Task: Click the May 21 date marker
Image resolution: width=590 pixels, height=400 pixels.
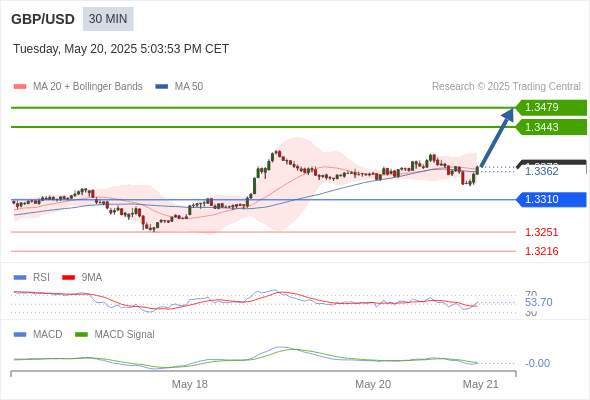Action: 481,384
